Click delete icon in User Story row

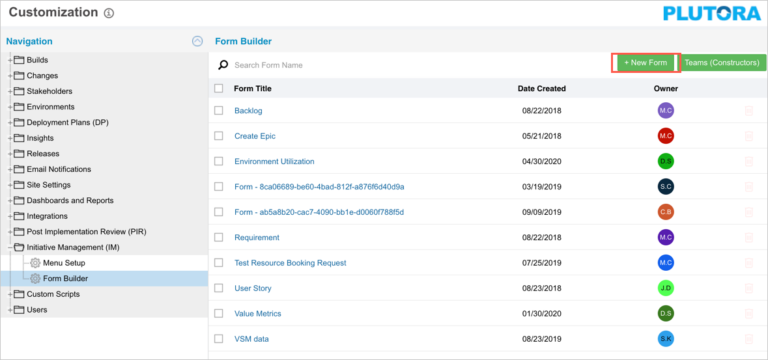748,288
